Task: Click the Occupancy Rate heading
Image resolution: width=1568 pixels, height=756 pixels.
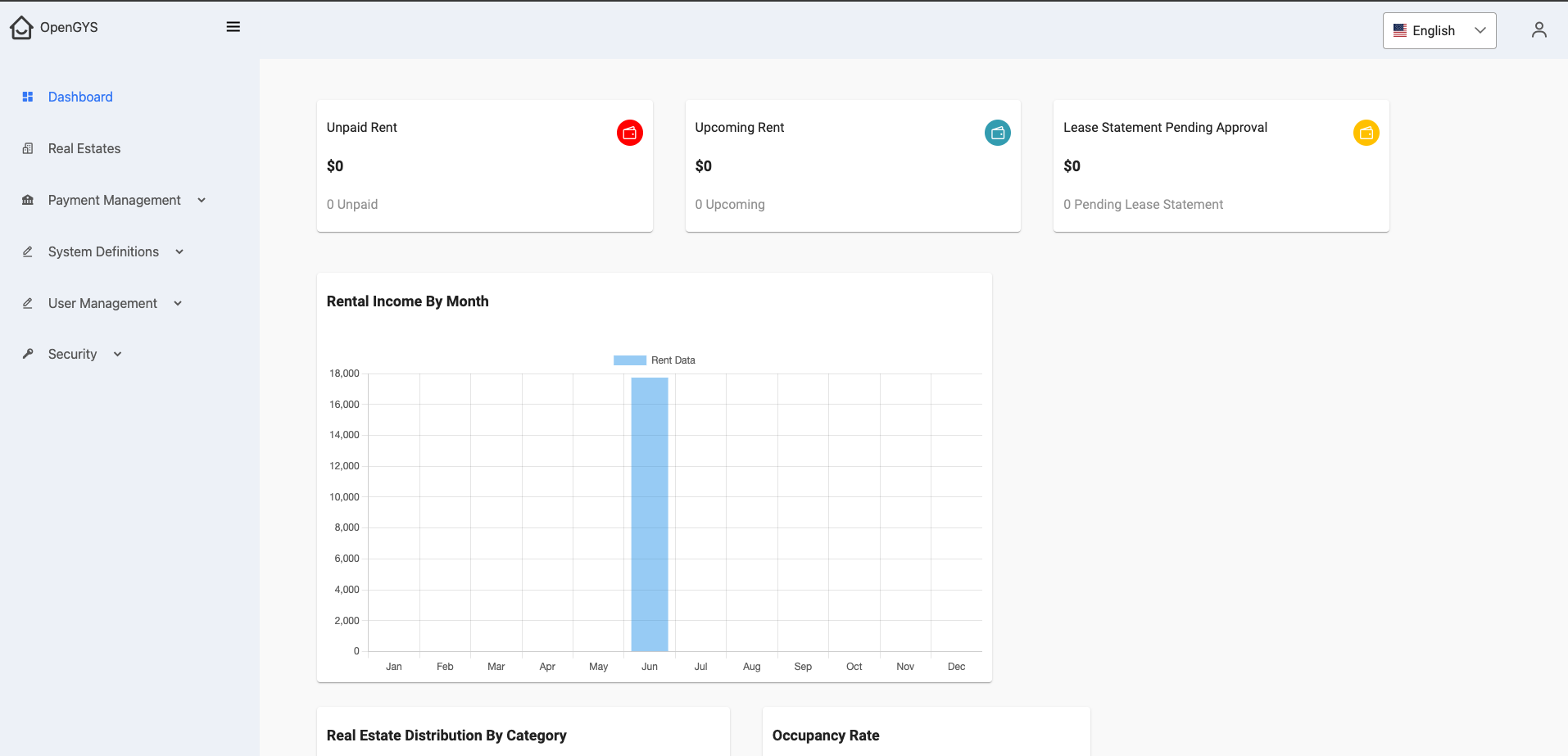Action: (826, 736)
